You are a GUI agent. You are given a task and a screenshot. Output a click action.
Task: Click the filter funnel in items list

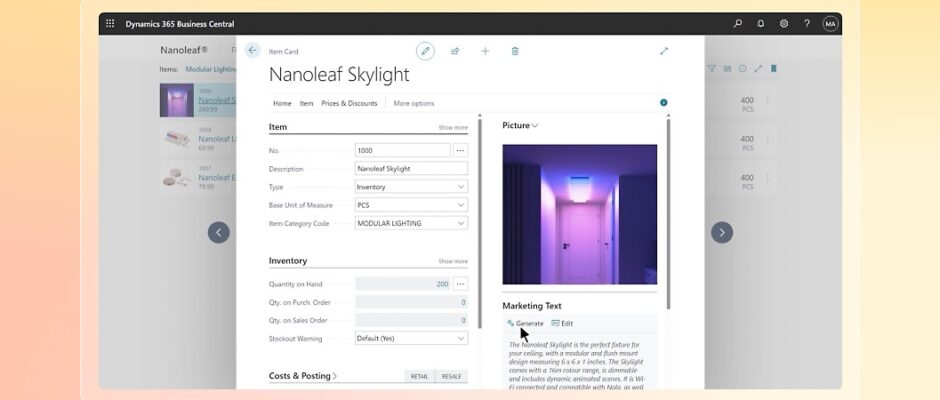(712, 69)
